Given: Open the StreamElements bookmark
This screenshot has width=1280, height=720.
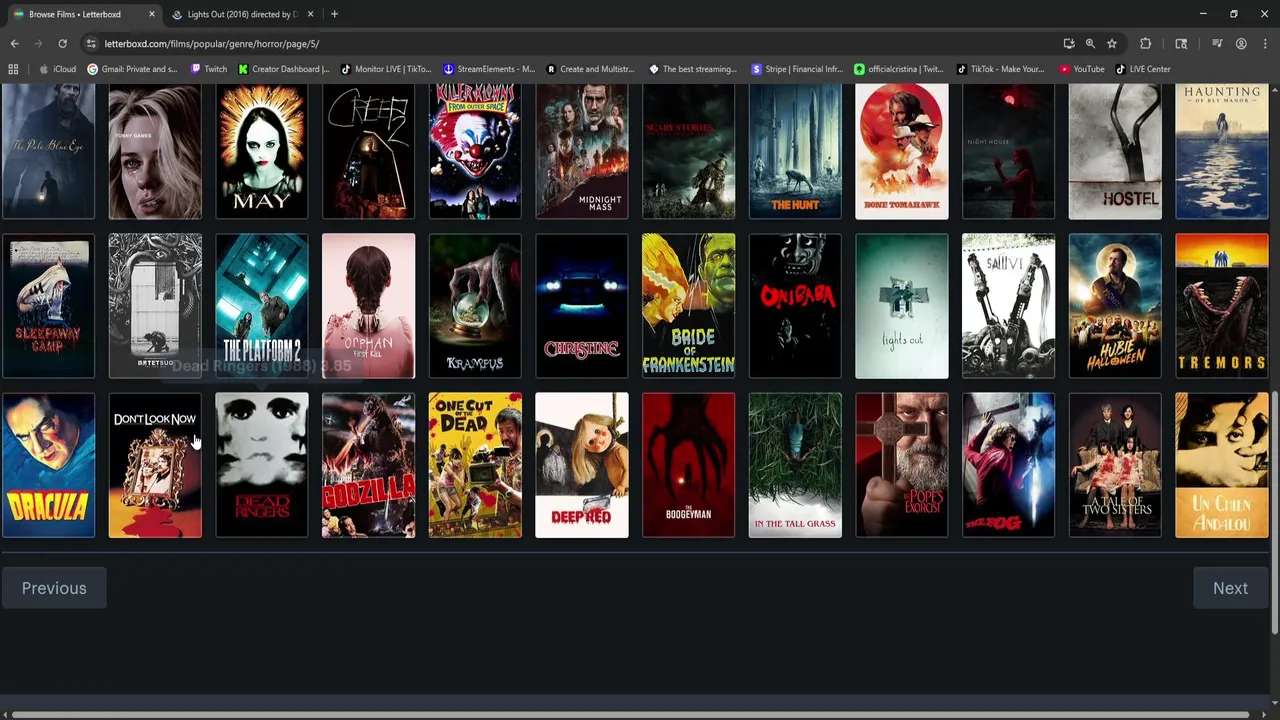Looking at the screenshot, I should click(x=489, y=69).
